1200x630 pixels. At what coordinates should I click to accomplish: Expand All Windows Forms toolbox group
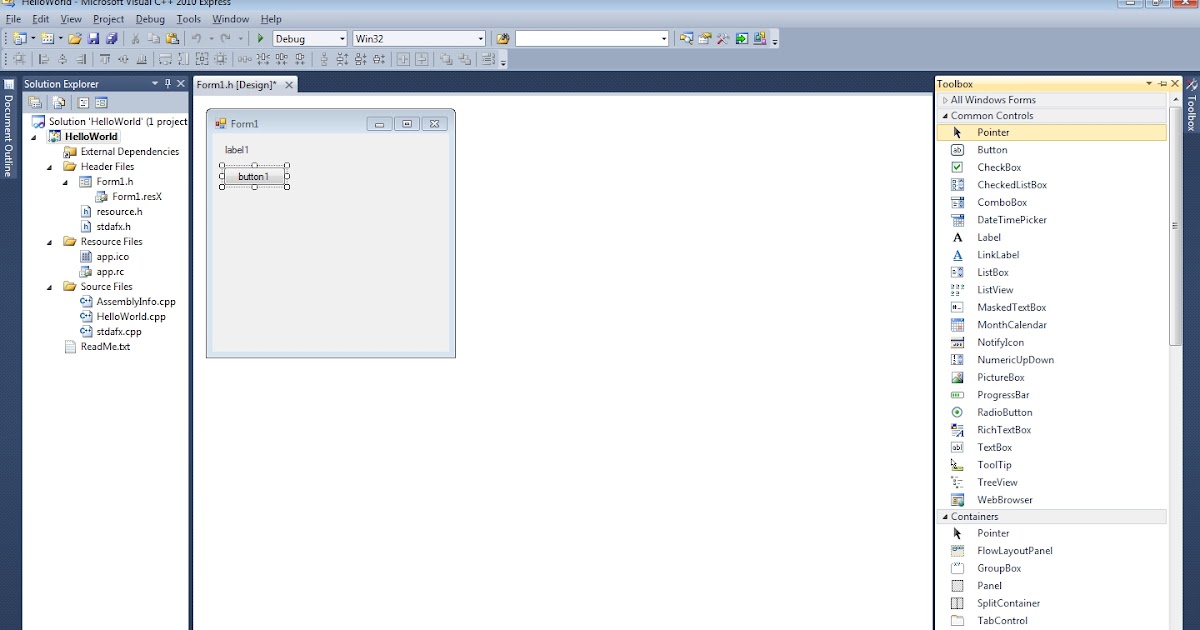pos(944,100)
